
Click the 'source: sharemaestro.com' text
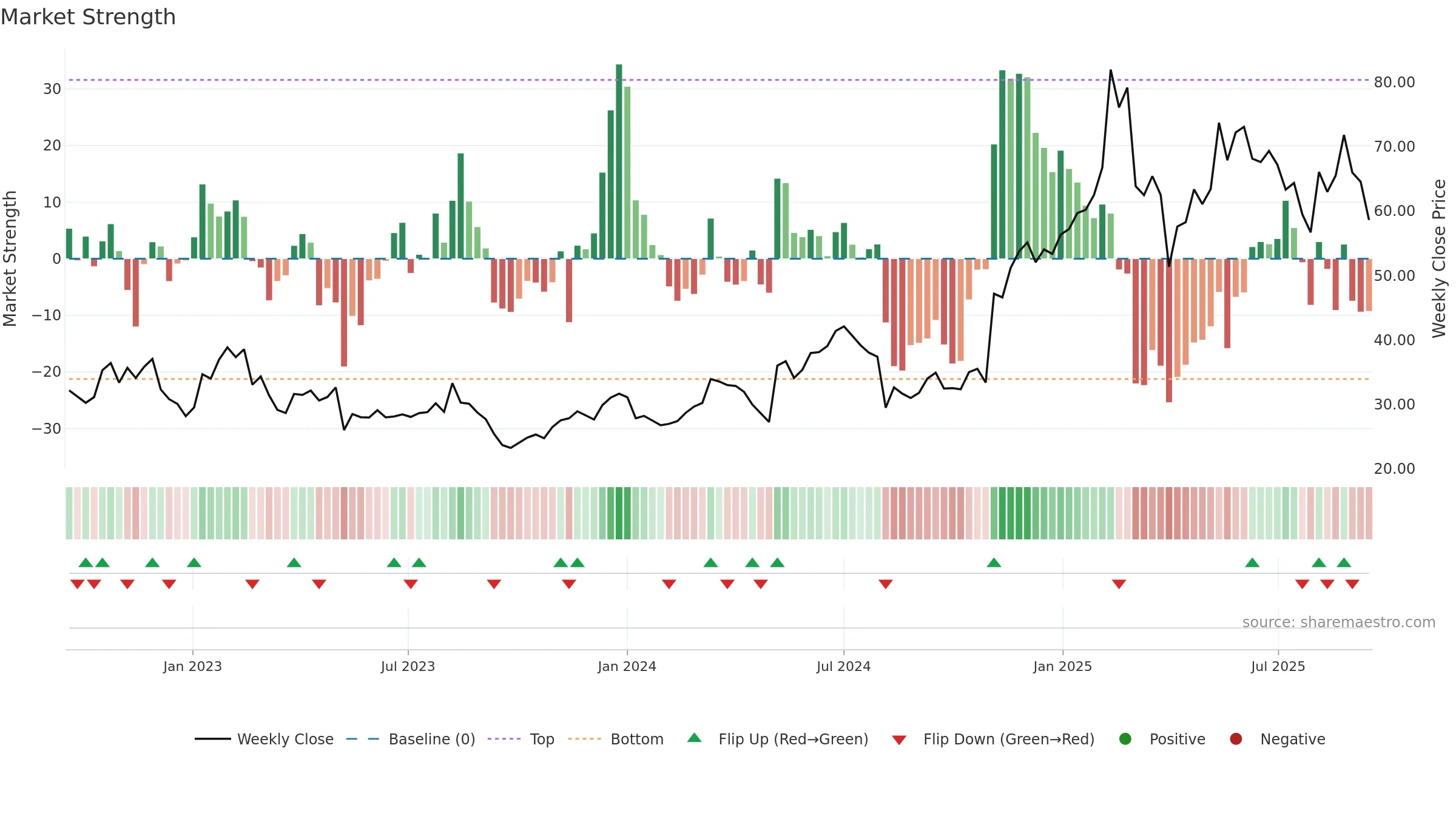[x=1339, y=622]
